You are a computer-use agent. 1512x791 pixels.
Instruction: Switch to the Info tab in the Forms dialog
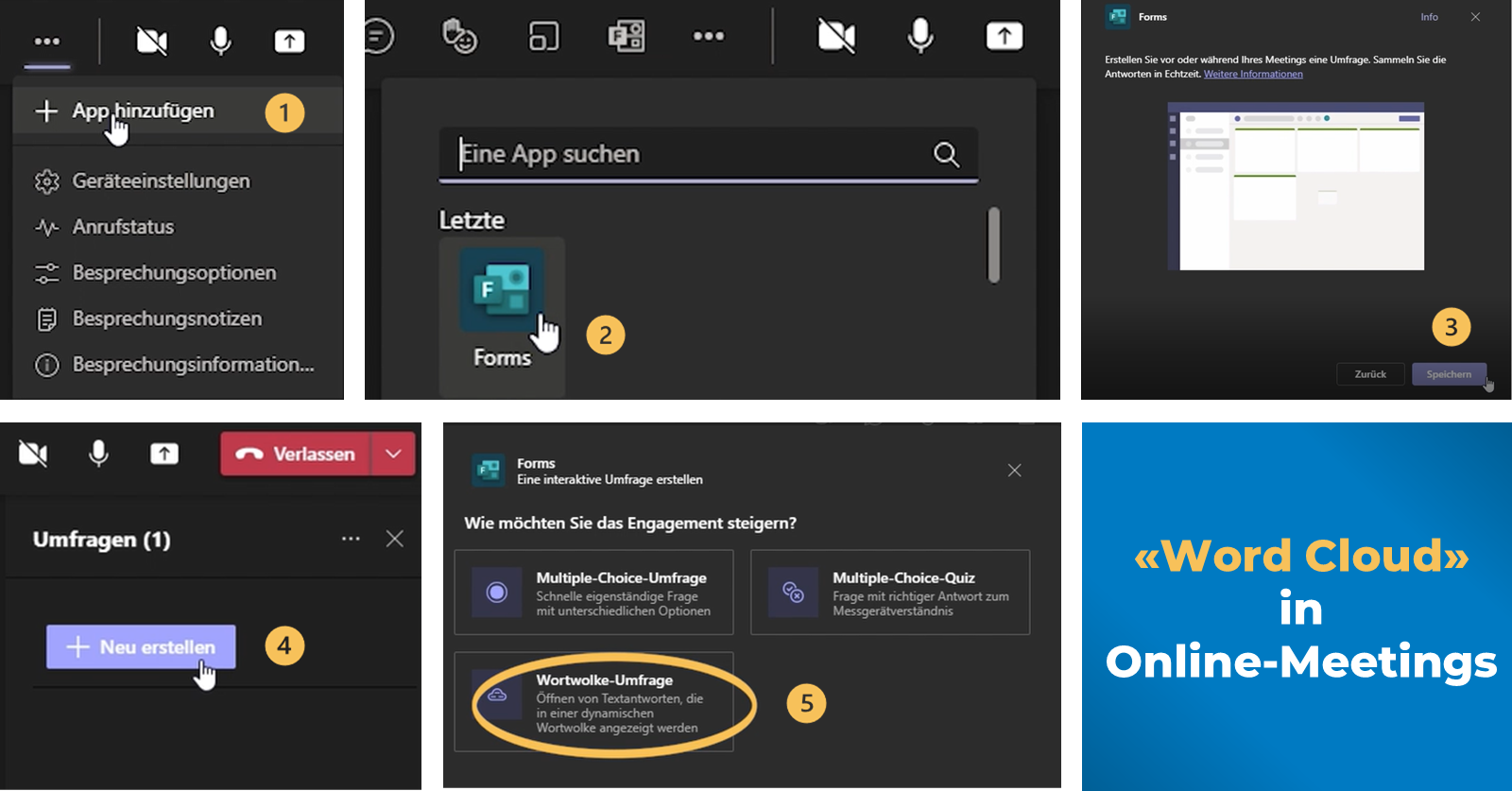1429,17
